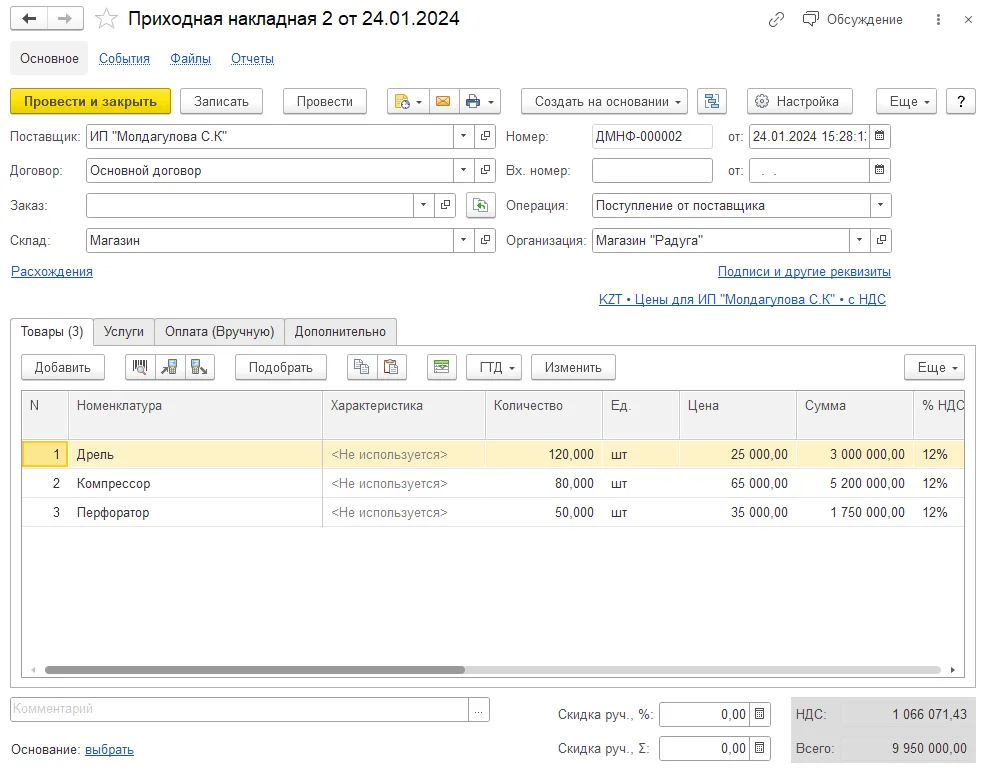Switch to the Файлы tab

[x=191, y=58]
